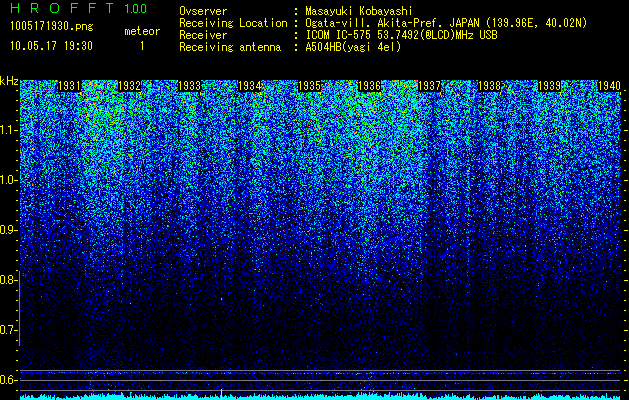Click the 1940 time marker

click(x=609, y=86)
